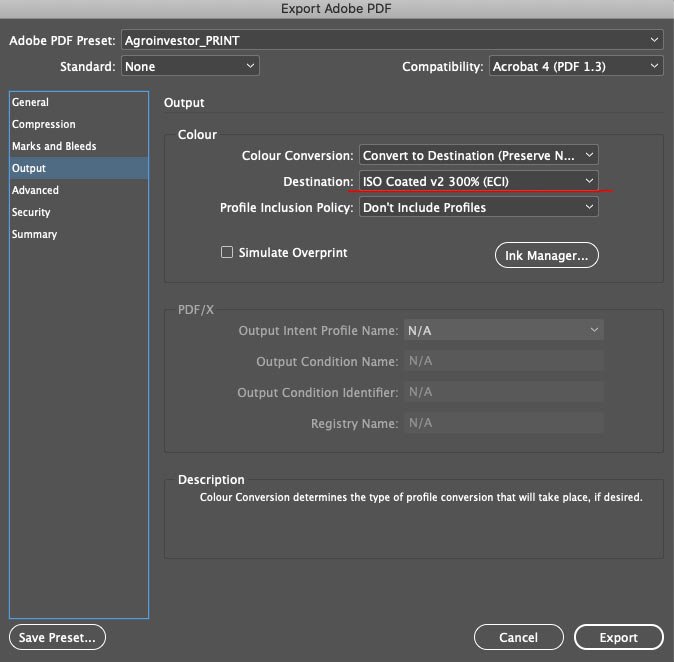The width and height of the screenshot is (674, 662).
Task: Click the Colour group label
Action: tap(197, 135)
